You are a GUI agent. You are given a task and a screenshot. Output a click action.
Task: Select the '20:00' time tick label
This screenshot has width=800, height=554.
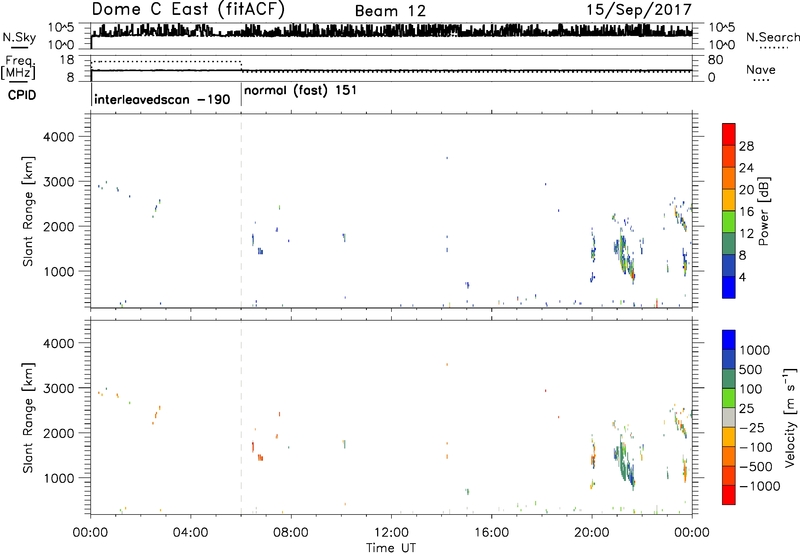(592, 533)
